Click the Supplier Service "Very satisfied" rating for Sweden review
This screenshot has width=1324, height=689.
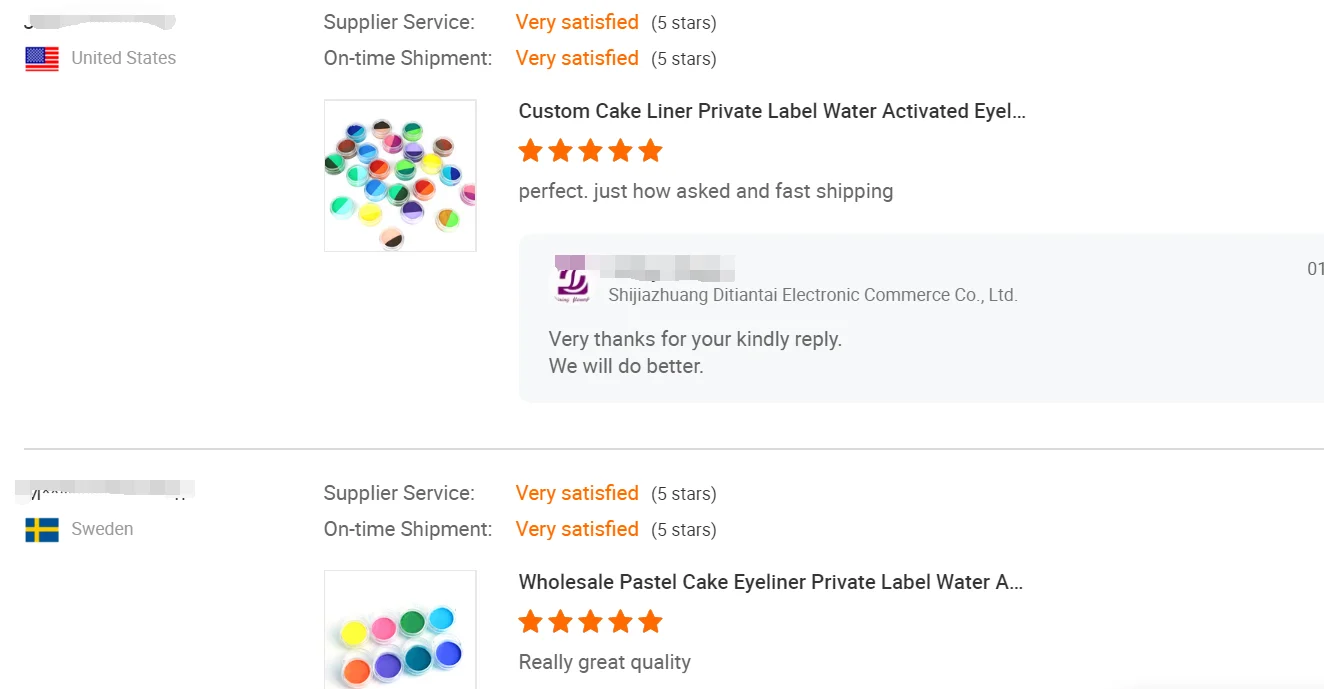pyautogui.click(x=577, y=493)
